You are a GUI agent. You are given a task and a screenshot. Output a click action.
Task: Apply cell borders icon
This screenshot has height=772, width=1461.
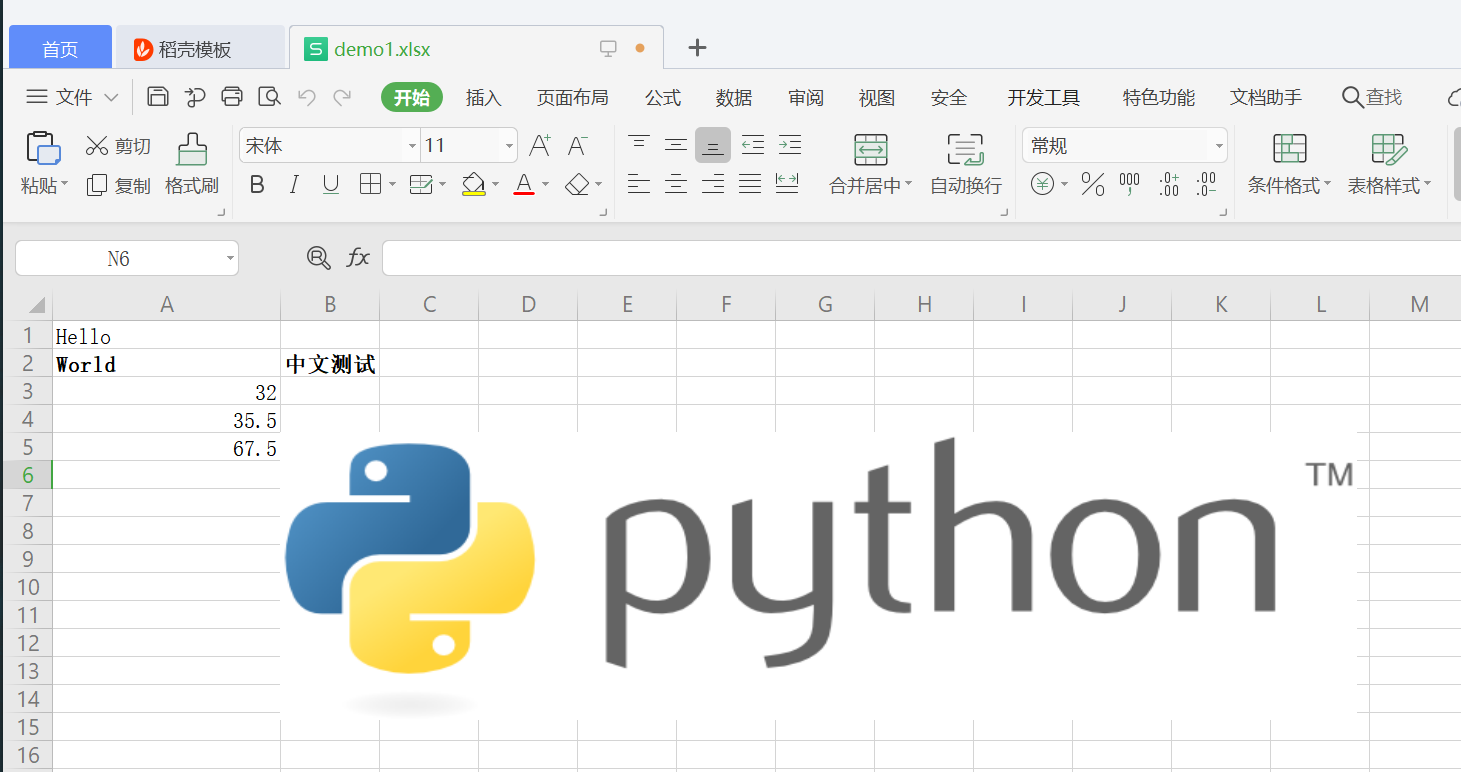pyautogui.click(x=370, y=184)
